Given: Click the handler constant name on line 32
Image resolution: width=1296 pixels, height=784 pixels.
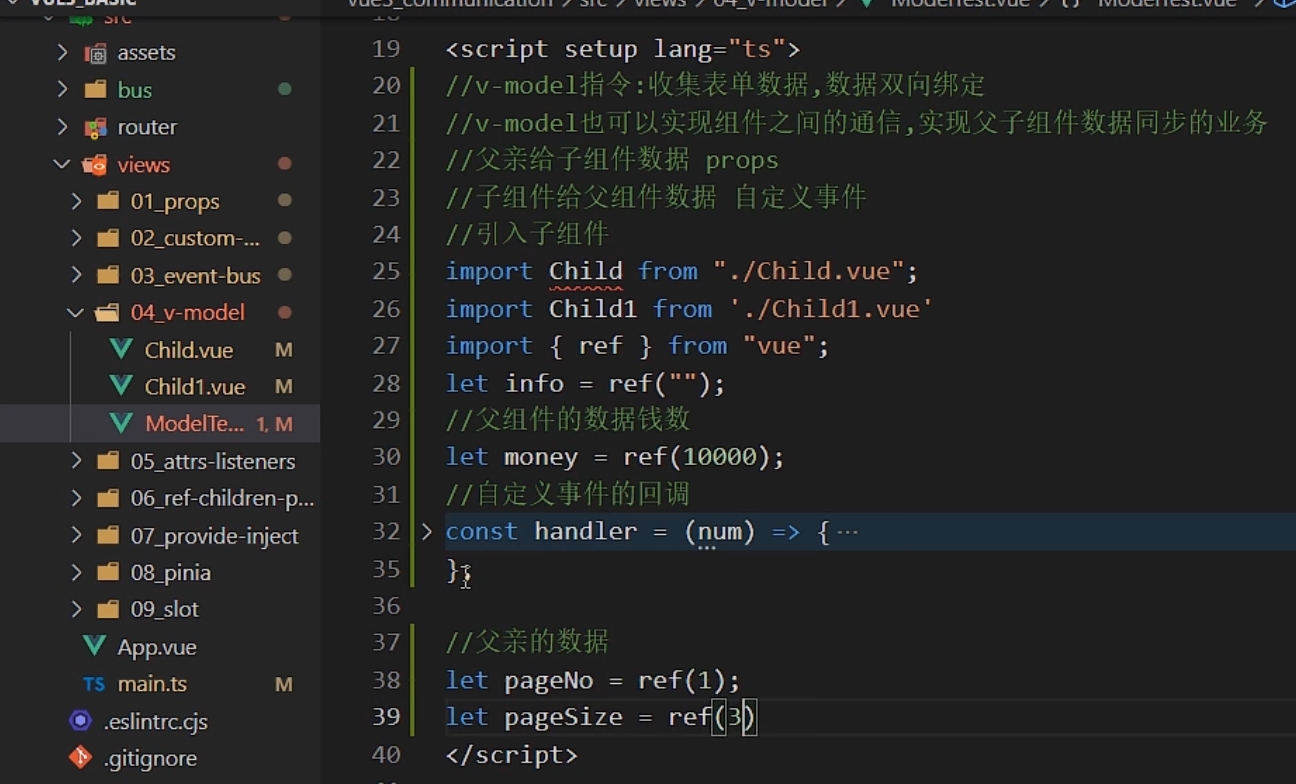Looking at the screenshot, I should click(585, 531).
